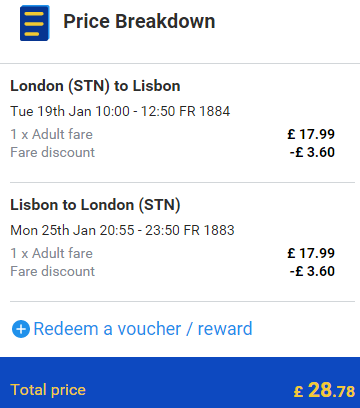Click outbound flight FR 1884 details
Screen dimensions: 360x408
pos(120,111)
